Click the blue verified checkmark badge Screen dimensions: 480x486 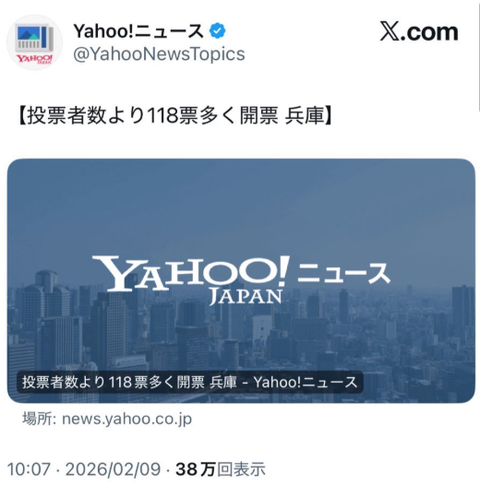tap(217, 31)
